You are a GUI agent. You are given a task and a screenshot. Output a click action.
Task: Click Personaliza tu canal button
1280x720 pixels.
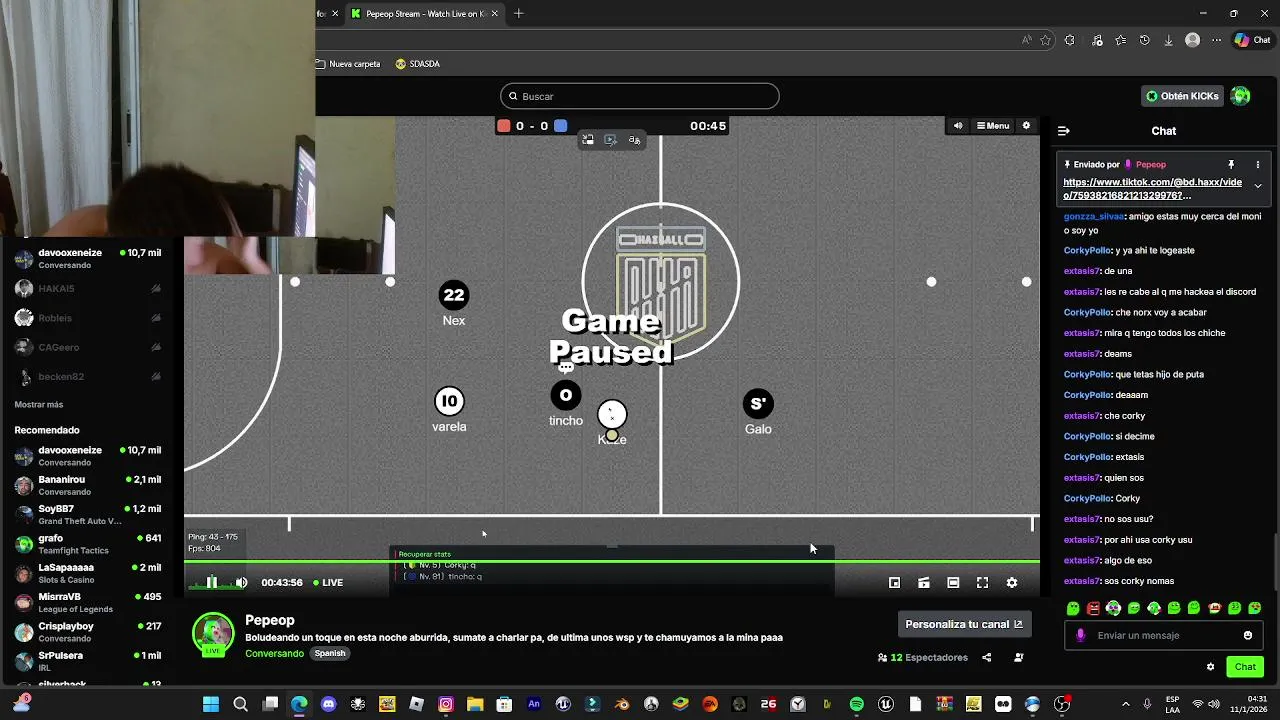click(964, 624)
